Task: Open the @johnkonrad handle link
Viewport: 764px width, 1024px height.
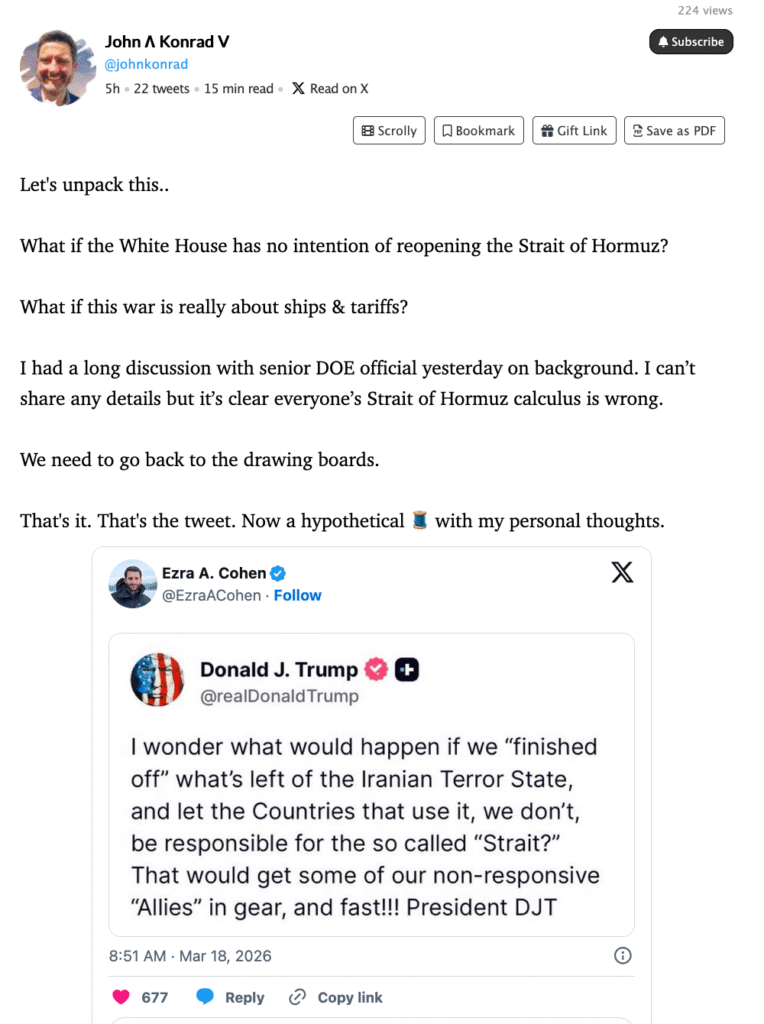Action: point(146,64)
